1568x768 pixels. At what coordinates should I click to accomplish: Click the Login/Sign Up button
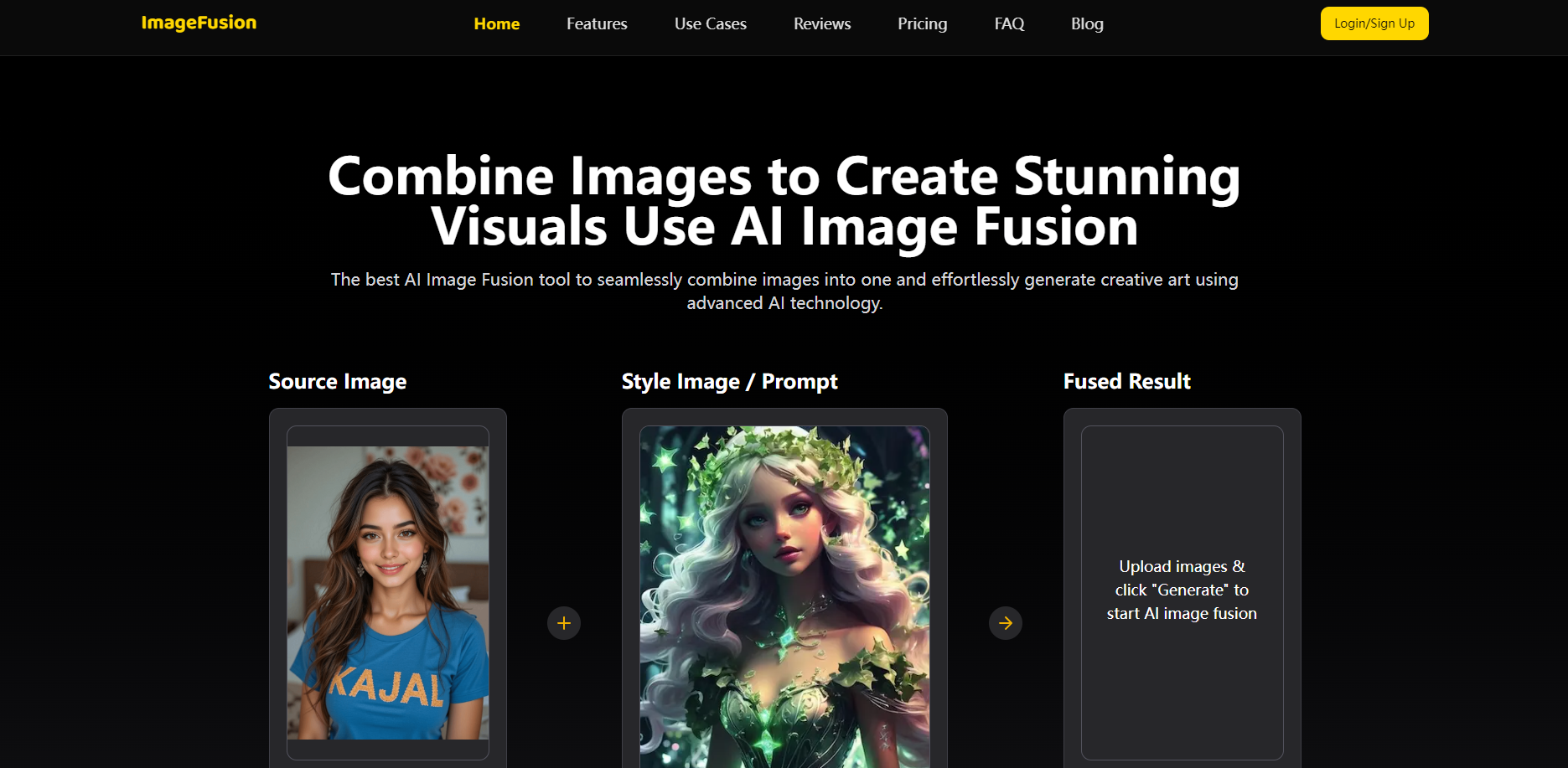coord(1374,23)
